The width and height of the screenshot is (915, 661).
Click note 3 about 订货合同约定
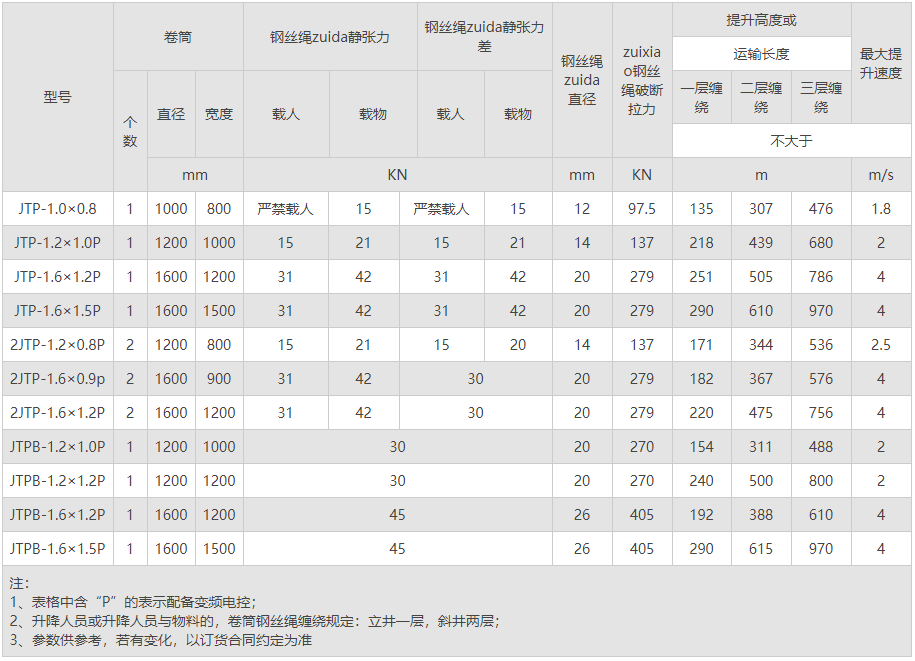160,640
